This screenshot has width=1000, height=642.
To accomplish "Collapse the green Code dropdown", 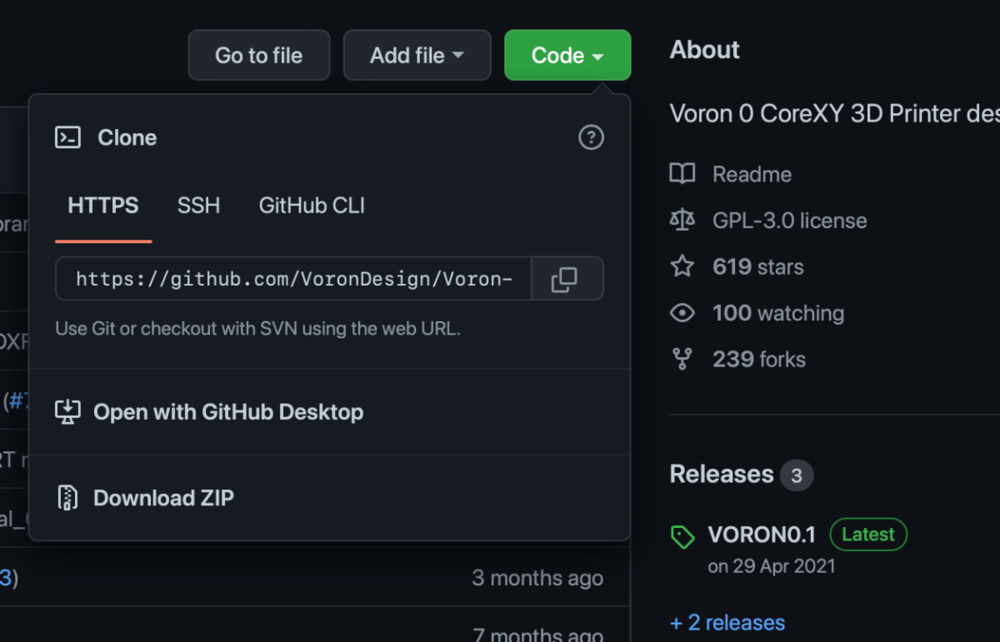I will tap(567, 55).
